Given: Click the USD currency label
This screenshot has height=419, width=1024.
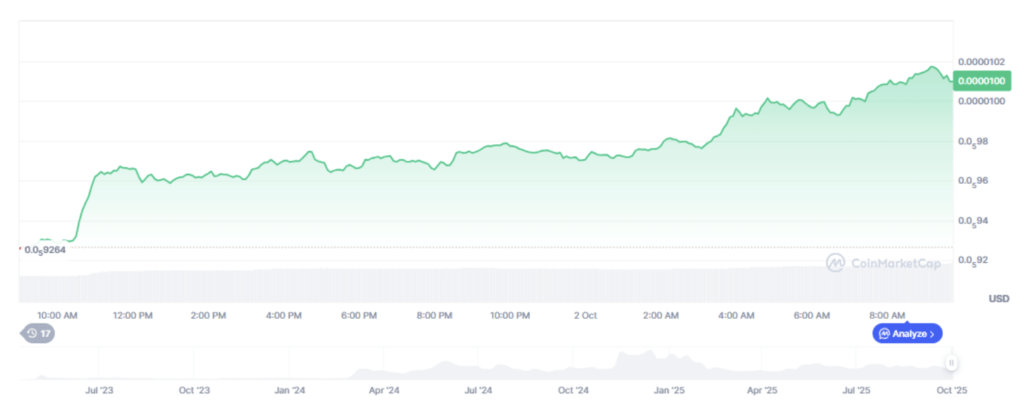Looking at the screenshot, I should (998, 299).
